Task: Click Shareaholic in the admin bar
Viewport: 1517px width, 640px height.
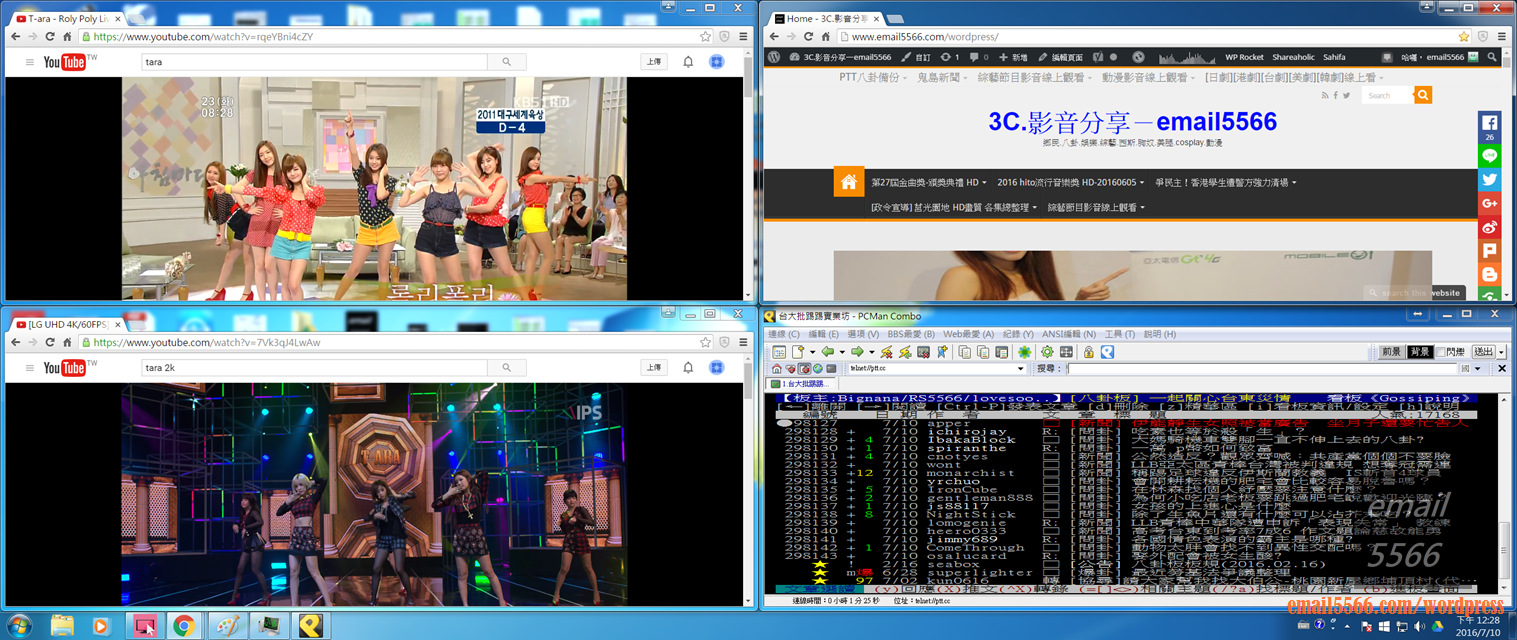Action: pos(1293,57)
